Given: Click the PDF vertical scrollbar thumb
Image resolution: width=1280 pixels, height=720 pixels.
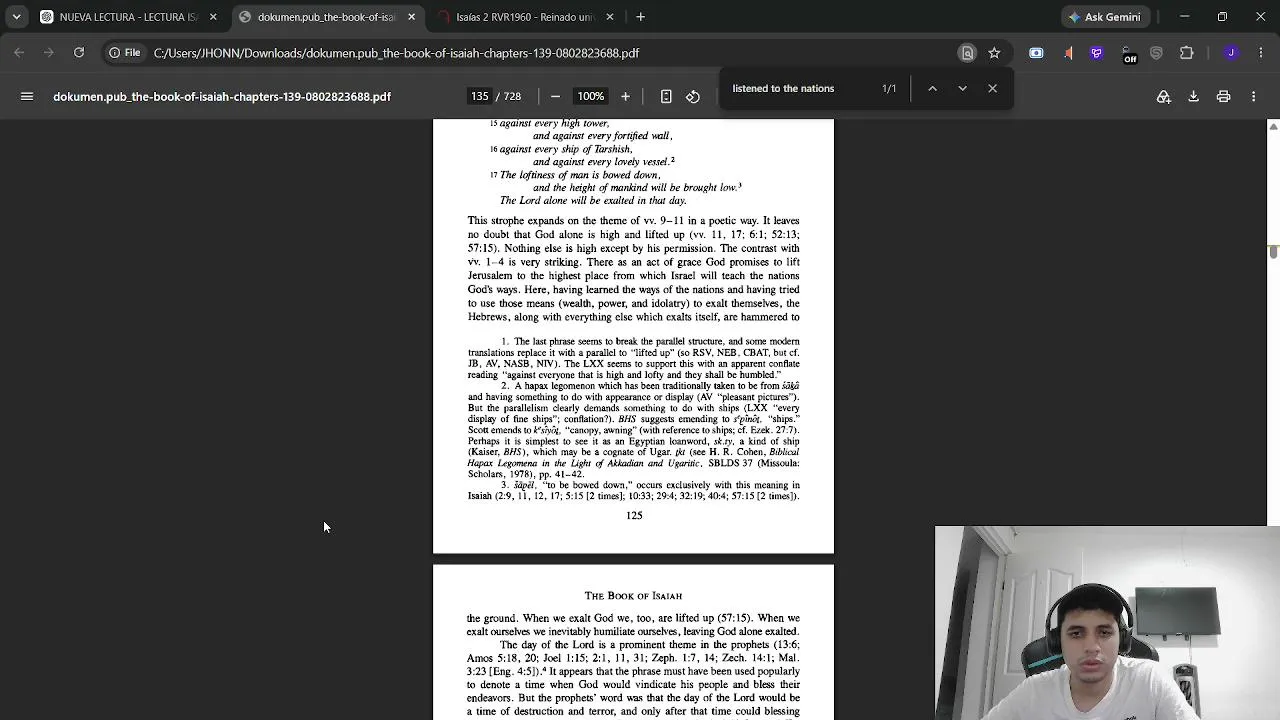Looking at the screenshot, I should [1273, 250].
